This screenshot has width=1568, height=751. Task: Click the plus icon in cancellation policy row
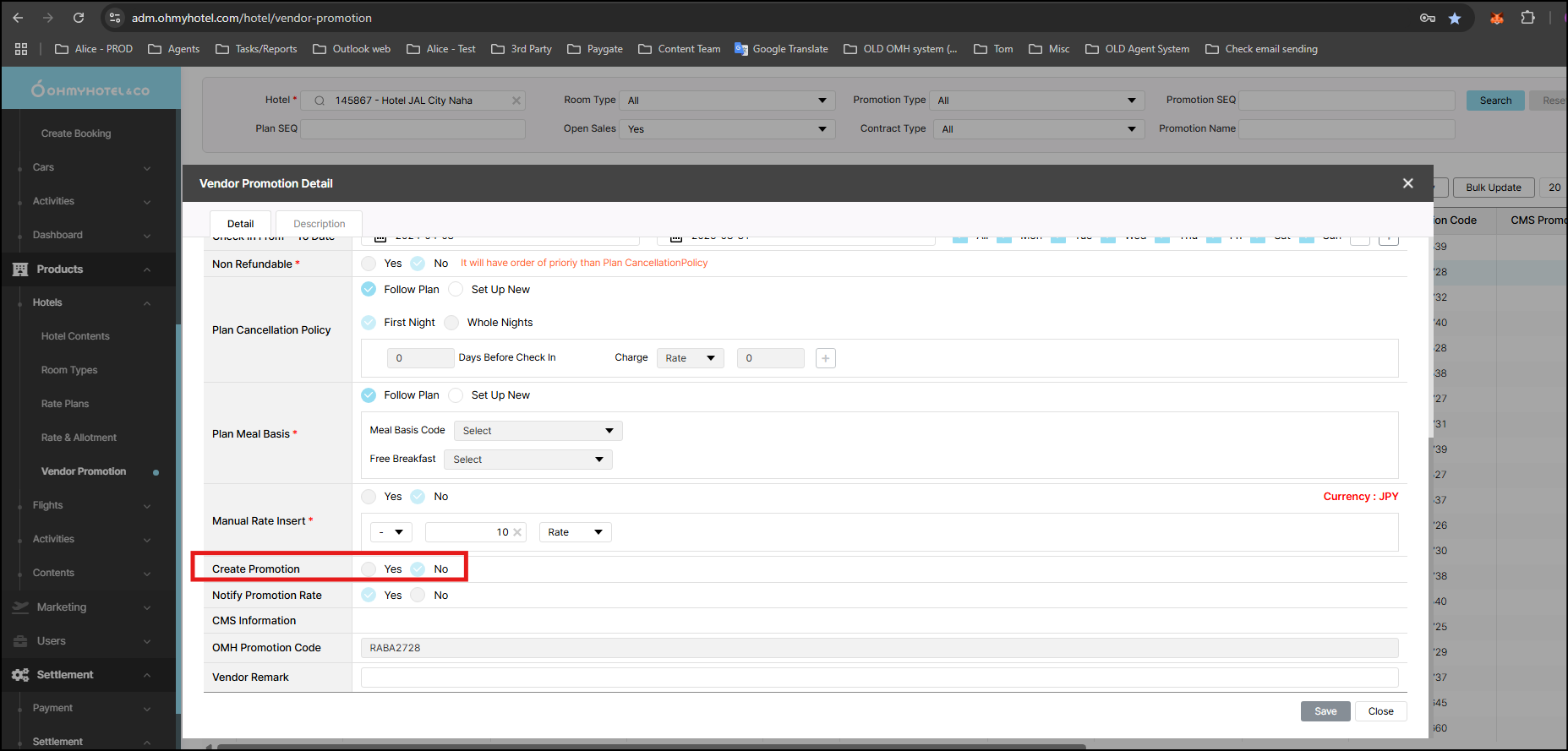(x=826, y=358)
